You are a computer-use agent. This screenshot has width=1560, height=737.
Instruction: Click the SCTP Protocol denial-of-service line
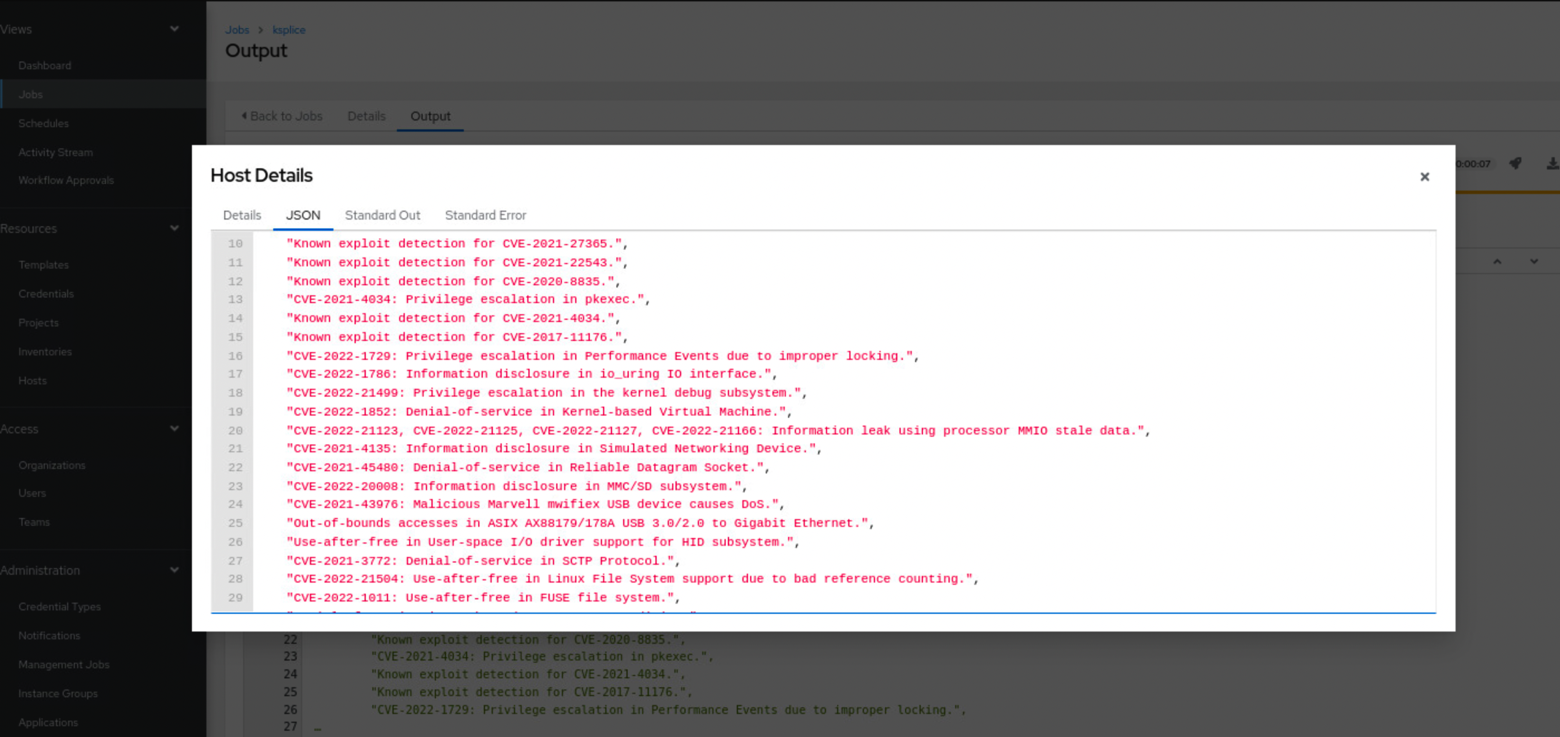(x=483, y=562)
